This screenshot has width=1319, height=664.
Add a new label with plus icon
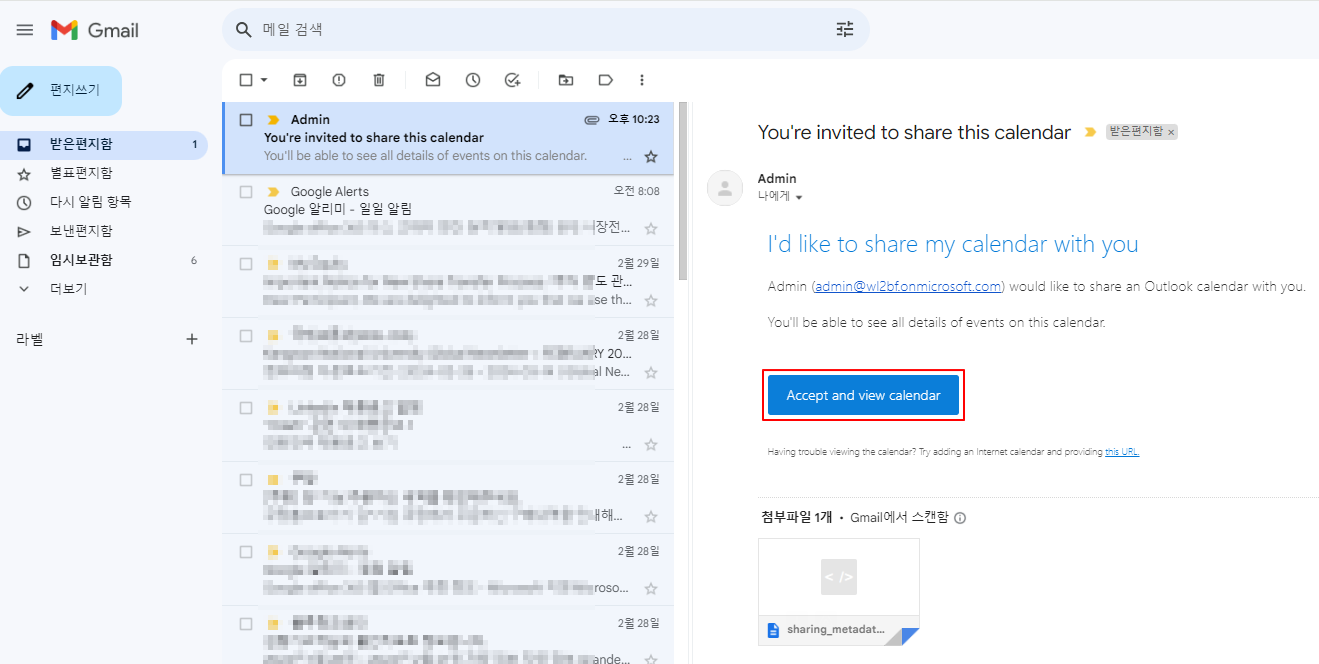click(192, 339)
